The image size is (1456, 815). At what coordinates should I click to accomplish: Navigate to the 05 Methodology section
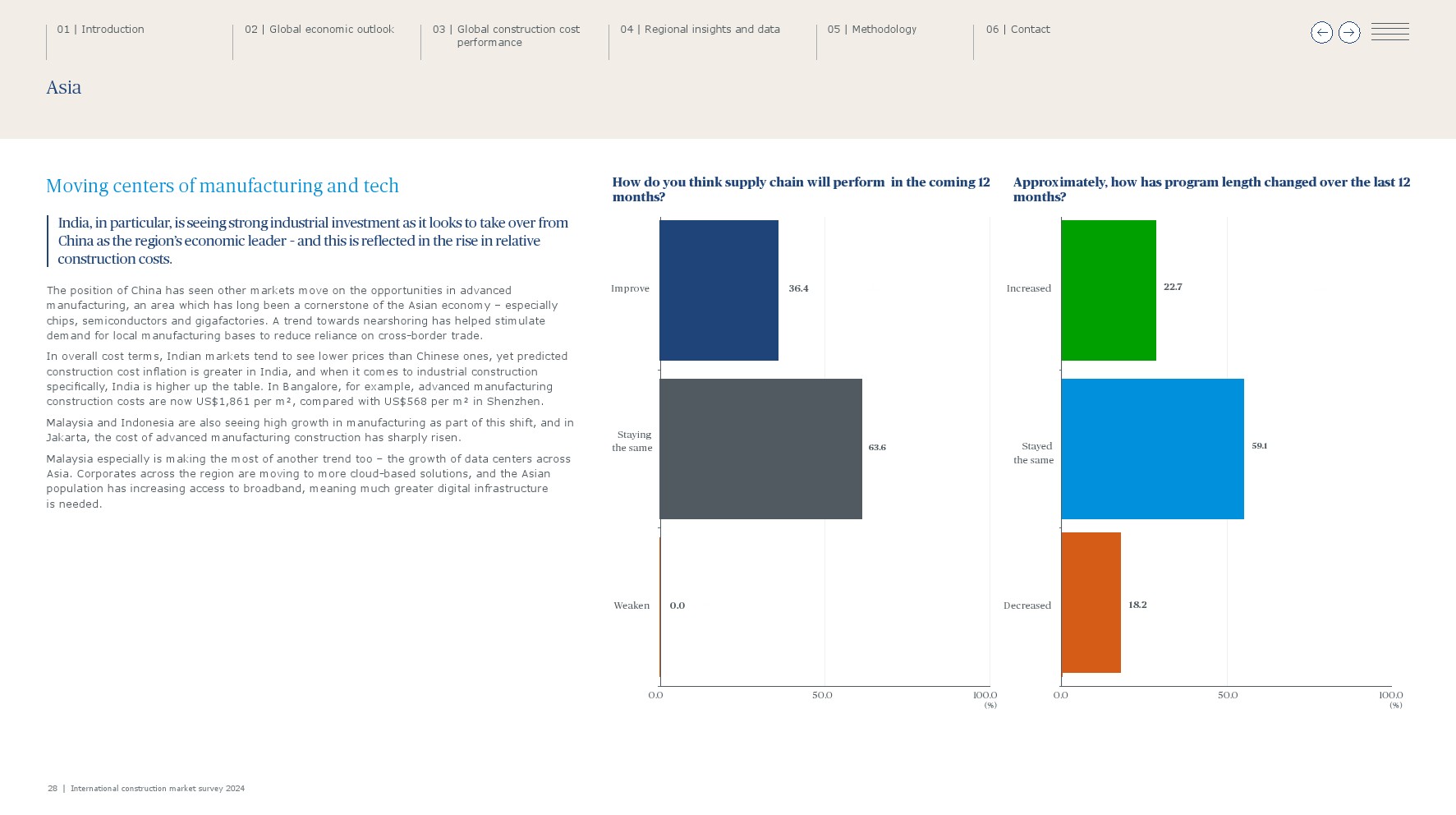871,30
